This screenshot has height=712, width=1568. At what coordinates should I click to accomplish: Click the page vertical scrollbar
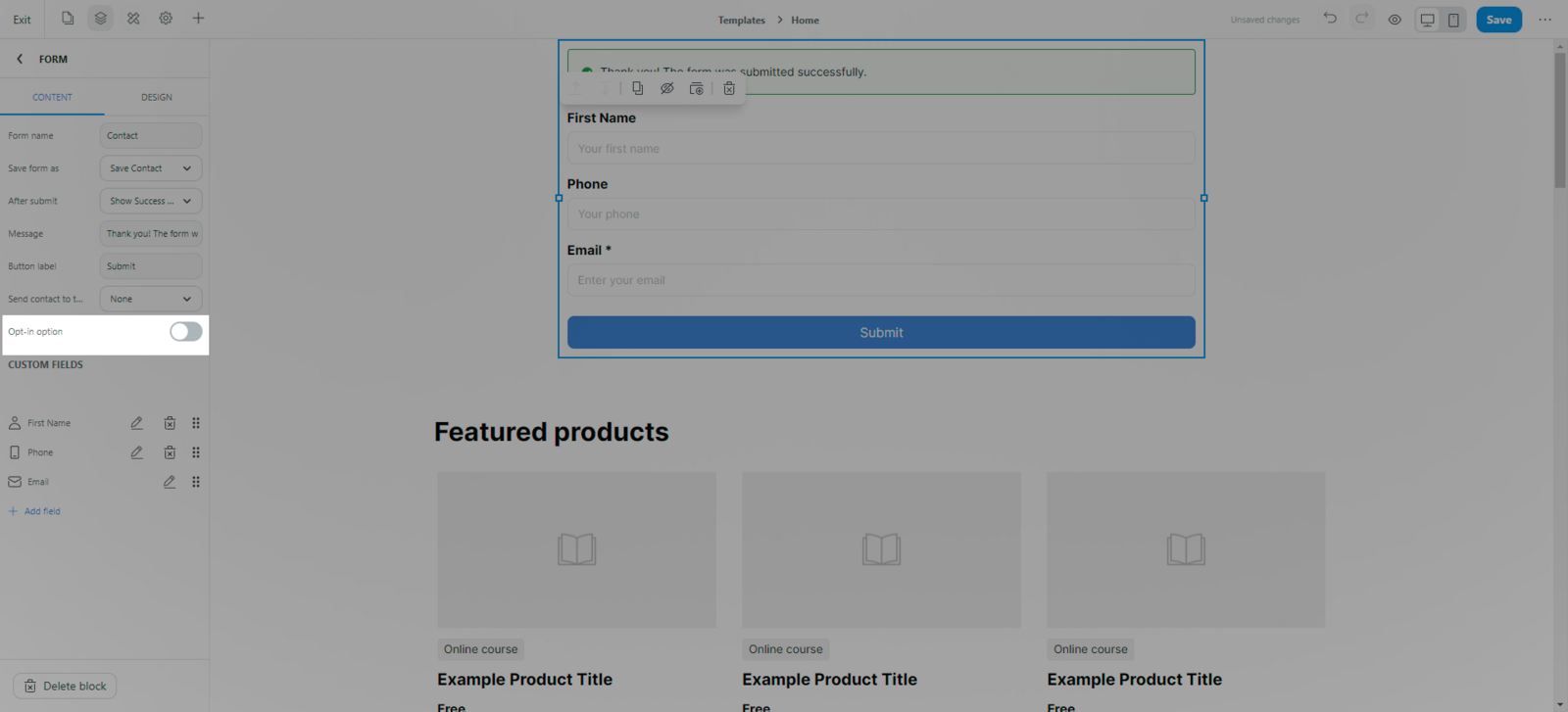[x=1559, y=118]
